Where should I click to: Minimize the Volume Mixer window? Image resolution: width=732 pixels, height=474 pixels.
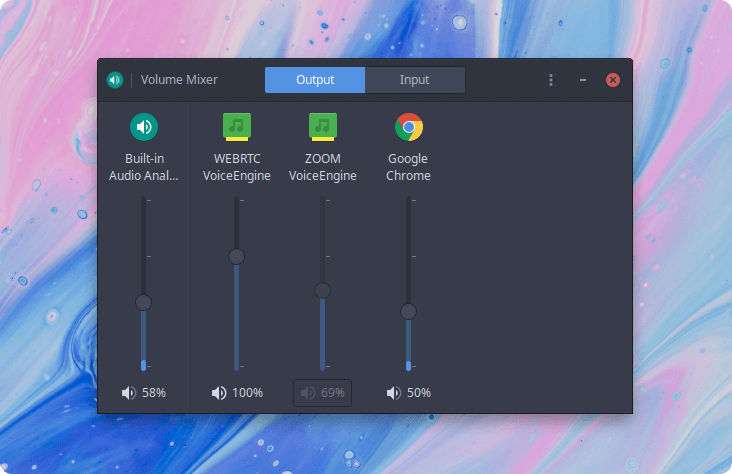[x=583, y=80]
